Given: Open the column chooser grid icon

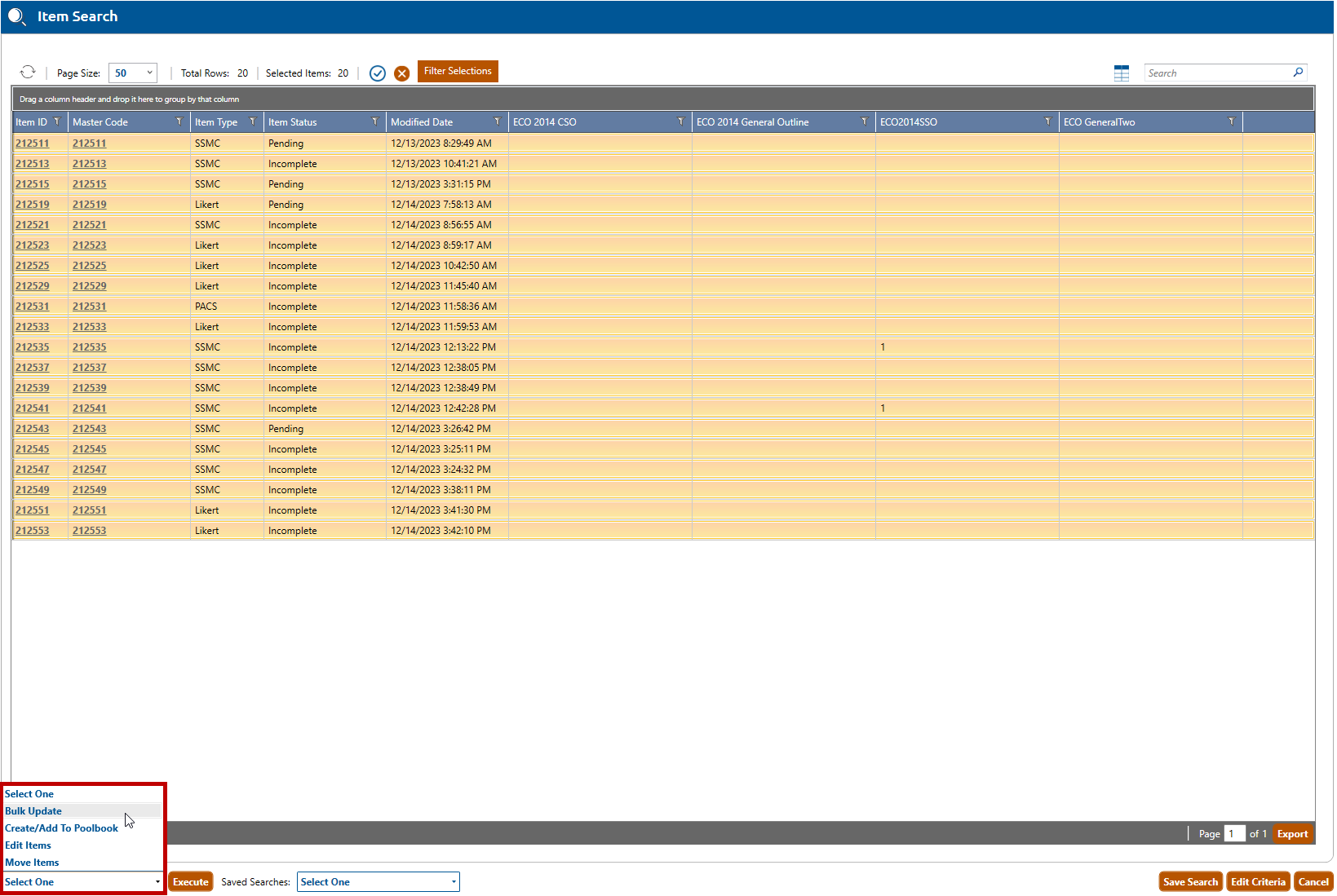Looking at the screenshot, I should (x=1122, y=73).
